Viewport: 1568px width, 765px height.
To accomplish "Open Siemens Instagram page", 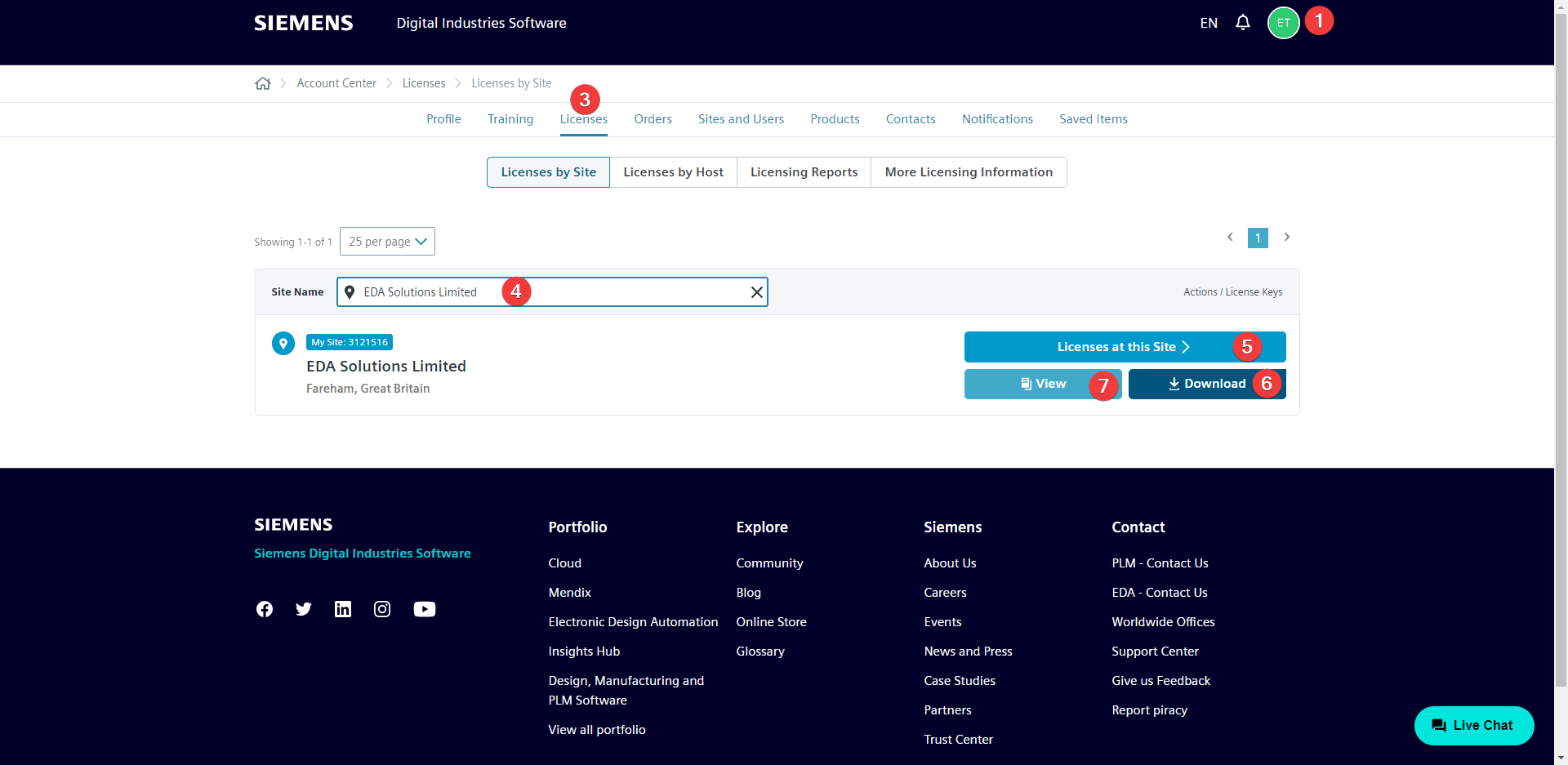I will tap(382, 609).
